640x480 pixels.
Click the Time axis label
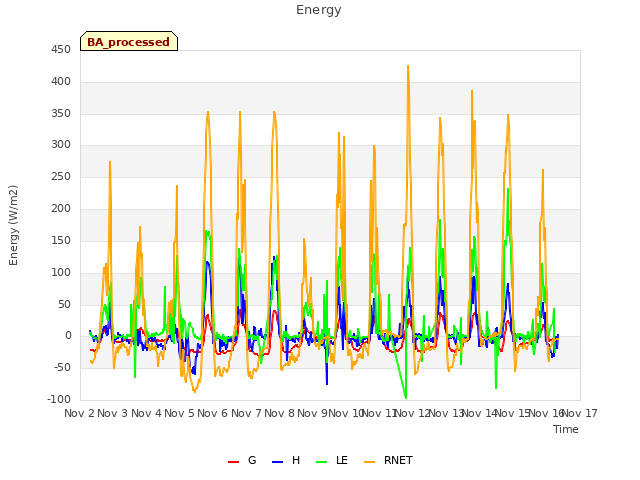566,429
